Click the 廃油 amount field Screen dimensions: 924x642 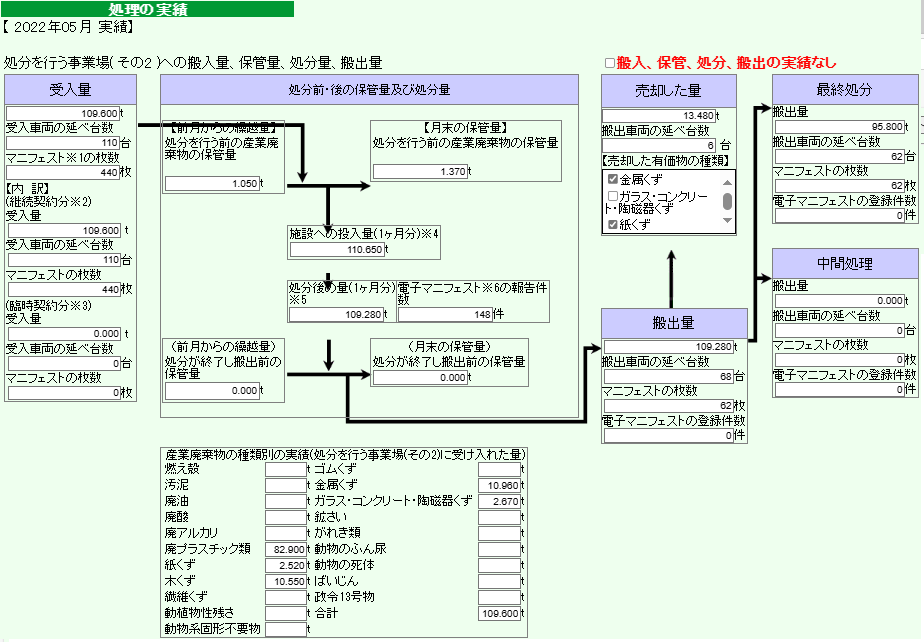click(x=286, y=501)
